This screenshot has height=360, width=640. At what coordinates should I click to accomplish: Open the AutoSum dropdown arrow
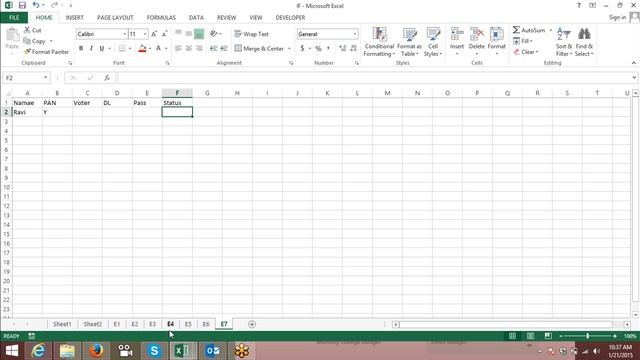550,30
